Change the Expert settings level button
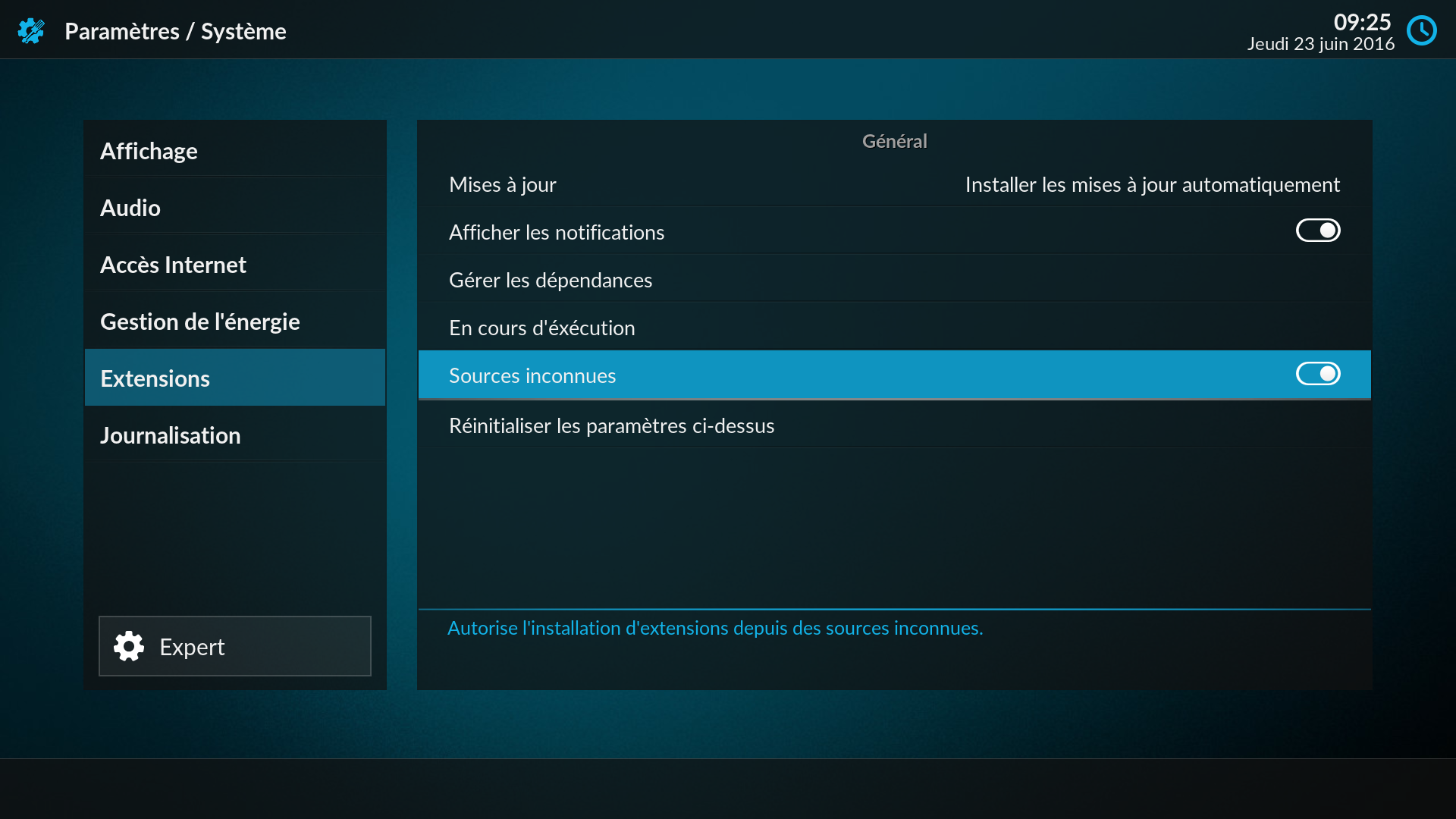Screen dimensions: 1456x819 tap(235, 646)
